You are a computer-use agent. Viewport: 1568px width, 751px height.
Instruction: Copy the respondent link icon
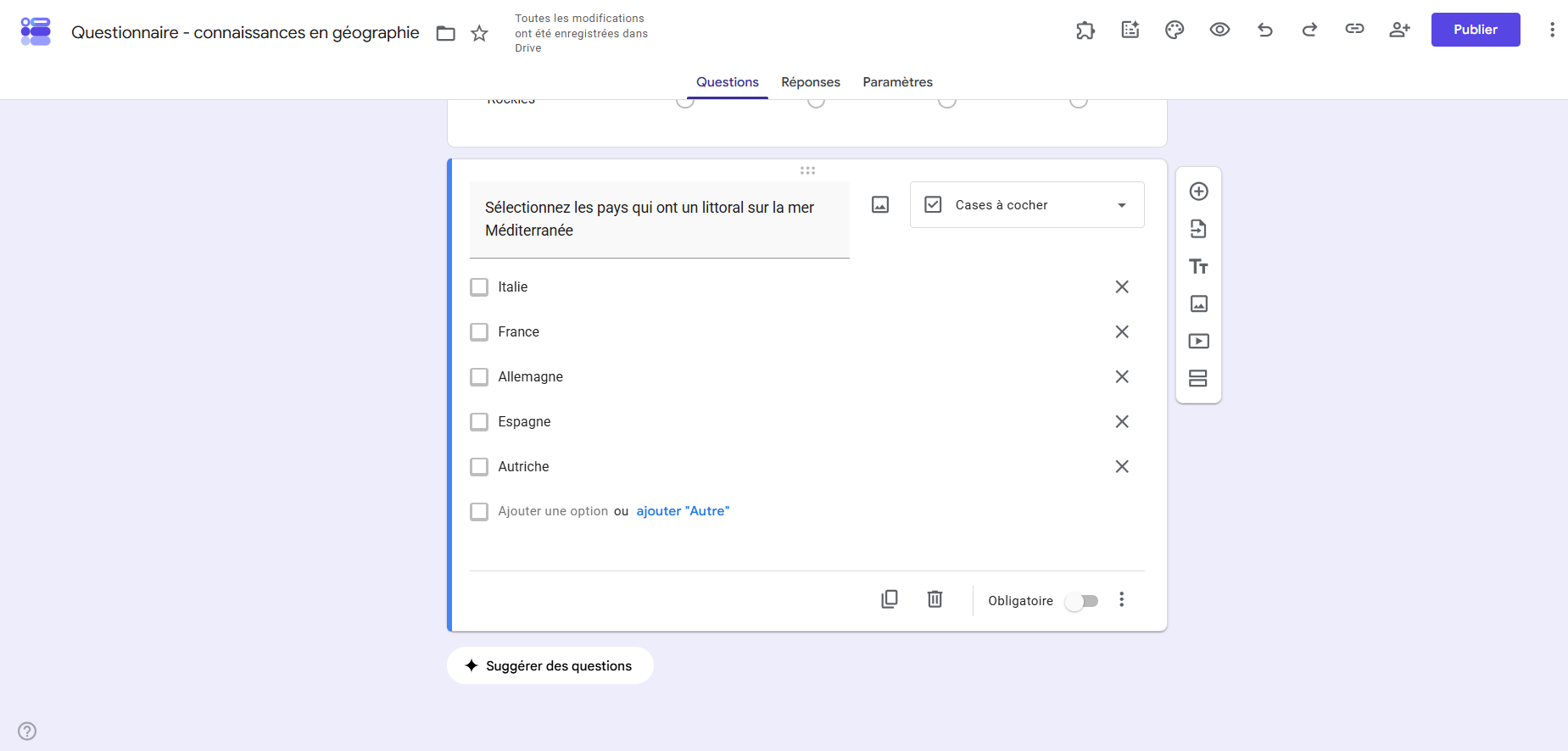pos(1354,29)
